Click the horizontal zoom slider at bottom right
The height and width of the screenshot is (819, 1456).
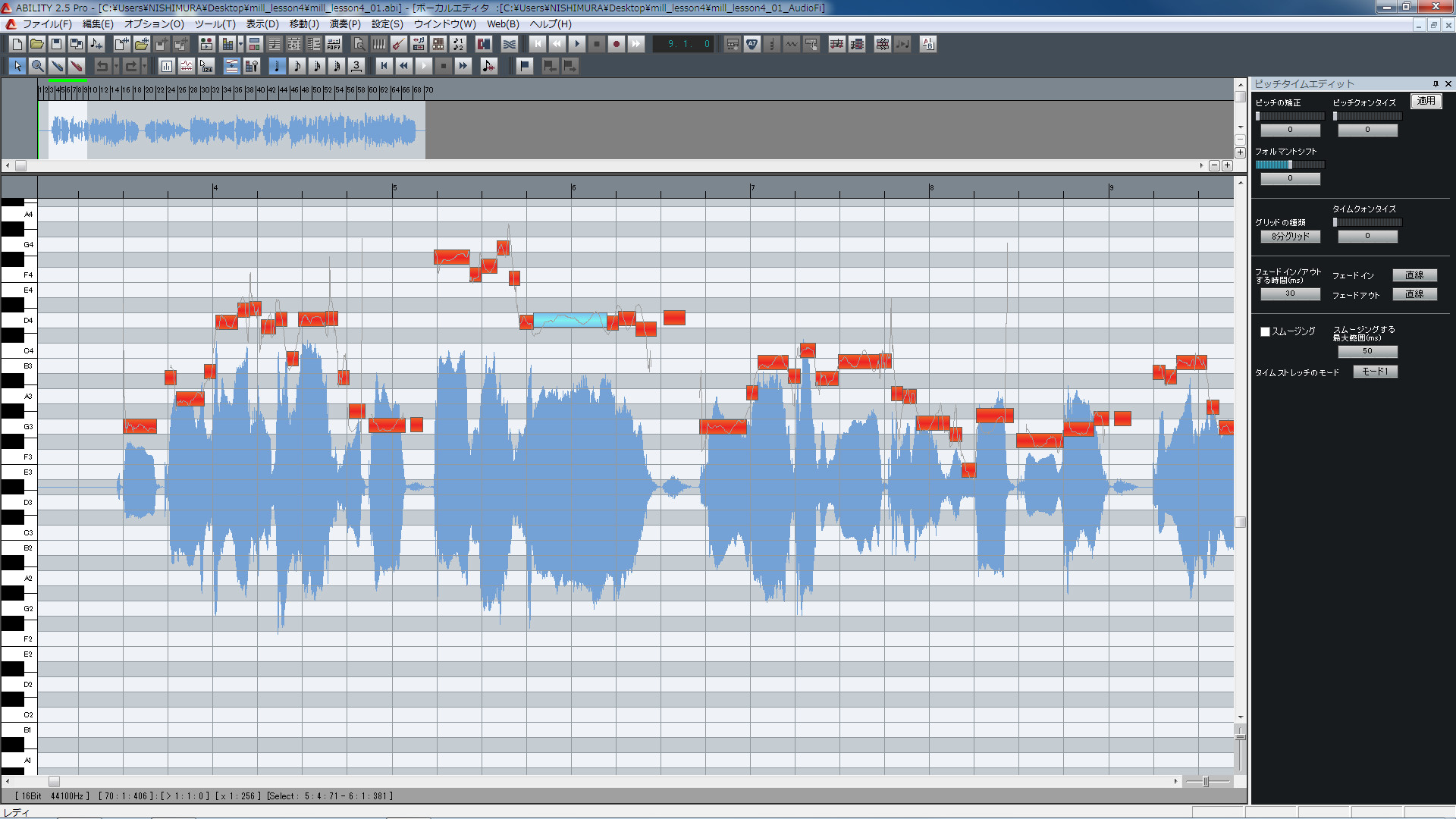tap(1207, 782)
